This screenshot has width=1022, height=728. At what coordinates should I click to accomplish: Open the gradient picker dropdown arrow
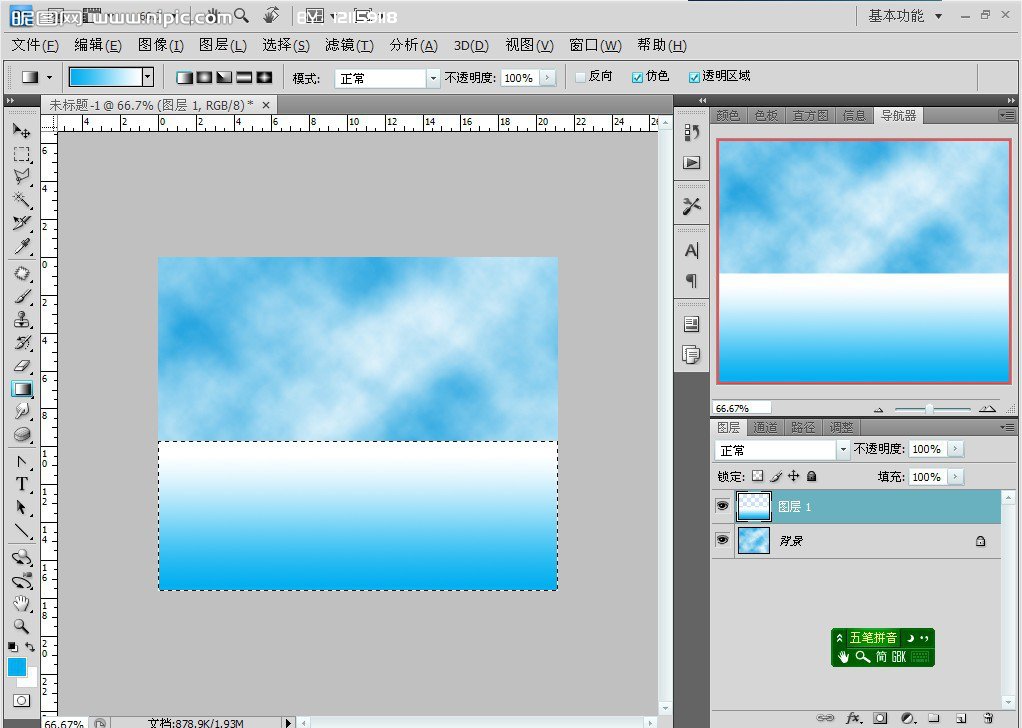click(148, 77)
